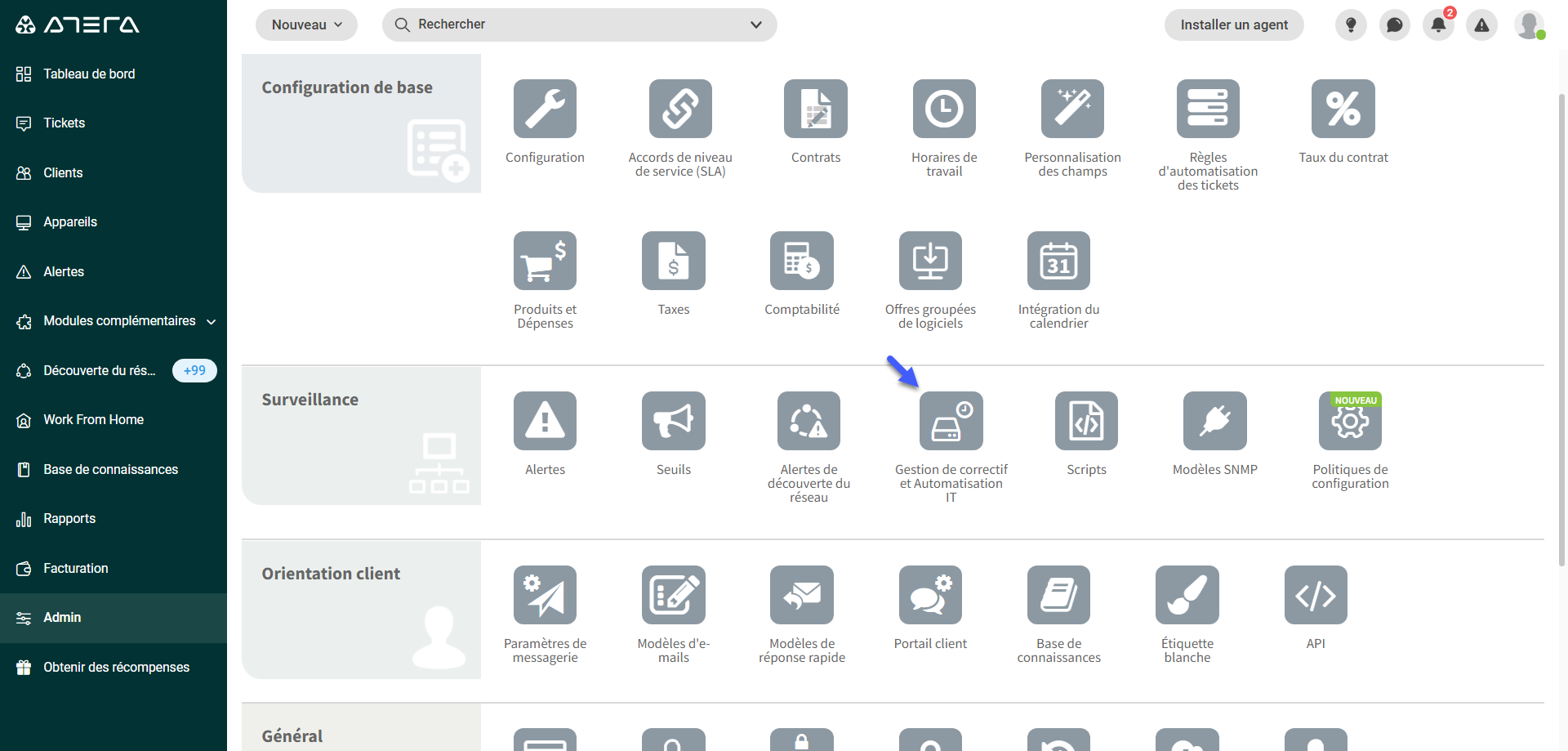
Task: Open Personnalisation des champs icon
Action: [x=1072, y=109]
